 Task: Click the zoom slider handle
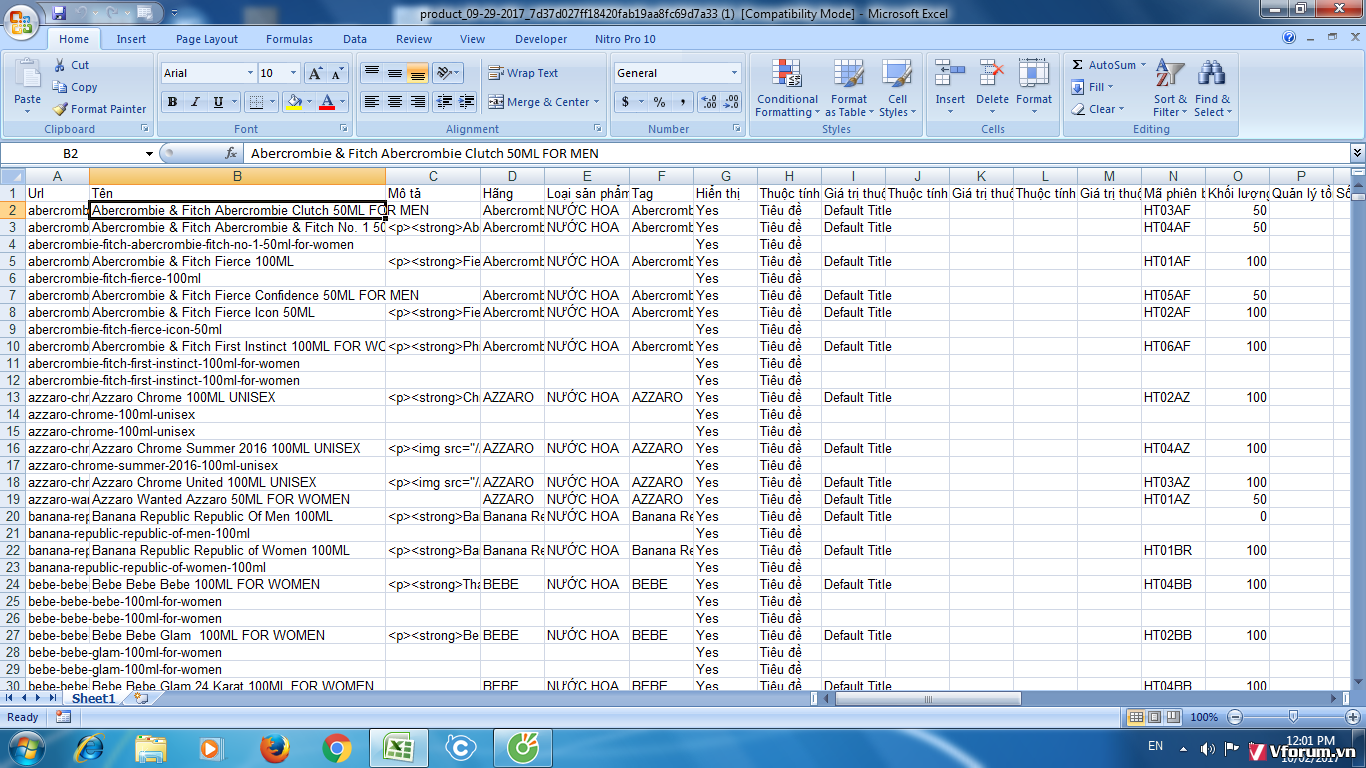coord(1293,717)
